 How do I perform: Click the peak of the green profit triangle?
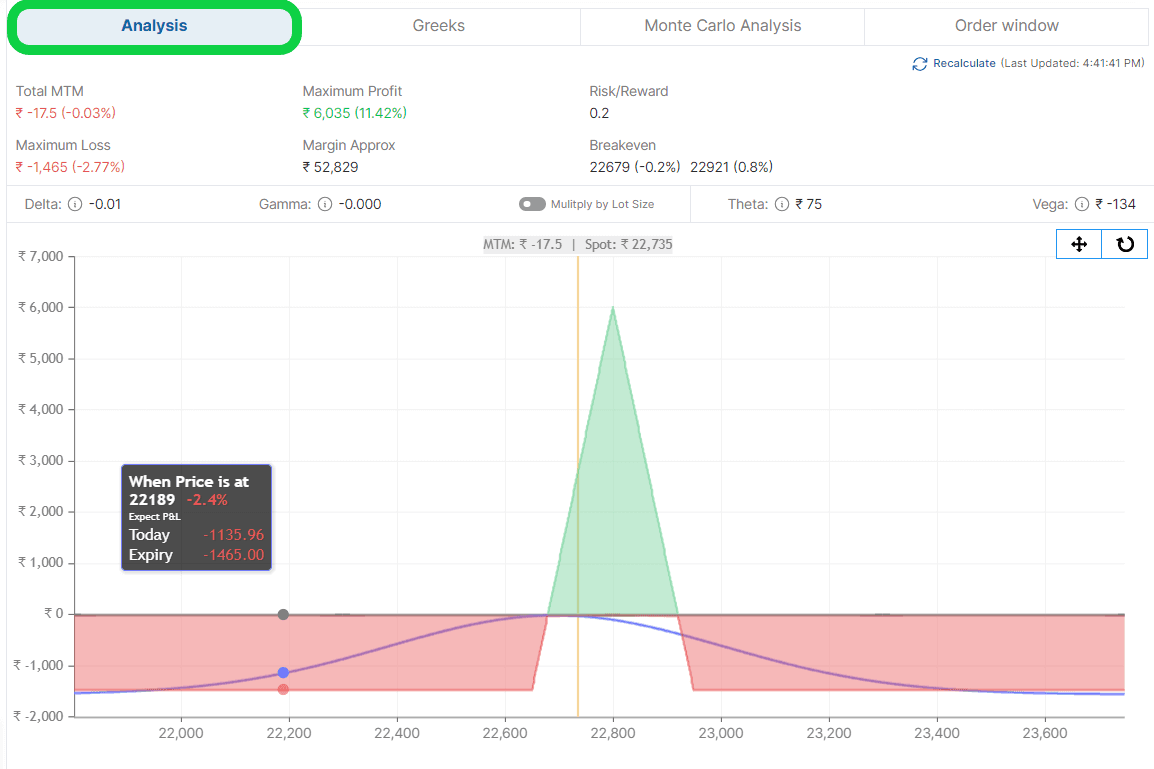[613, 310]
